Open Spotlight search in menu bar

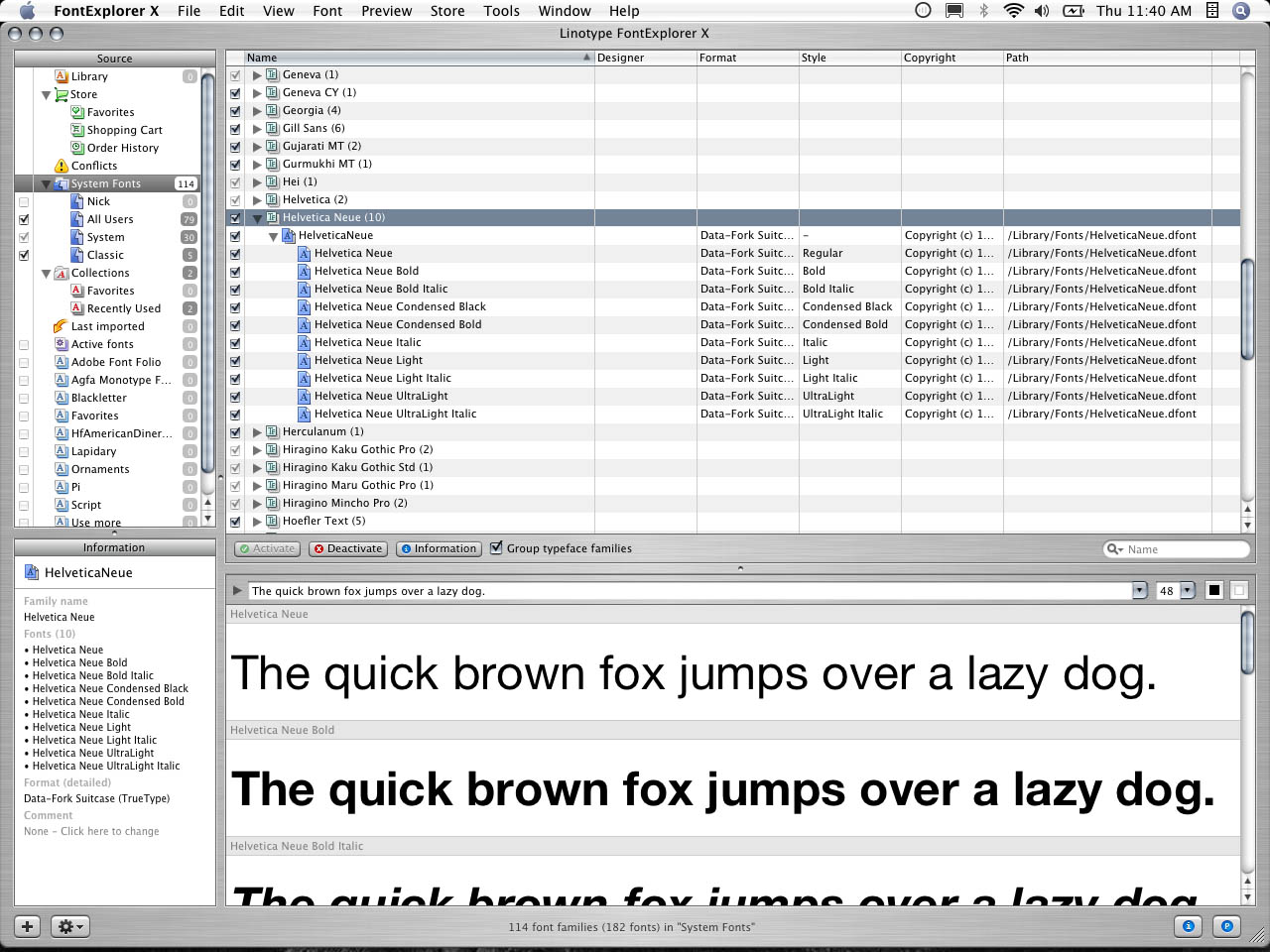pos(1241,11)
